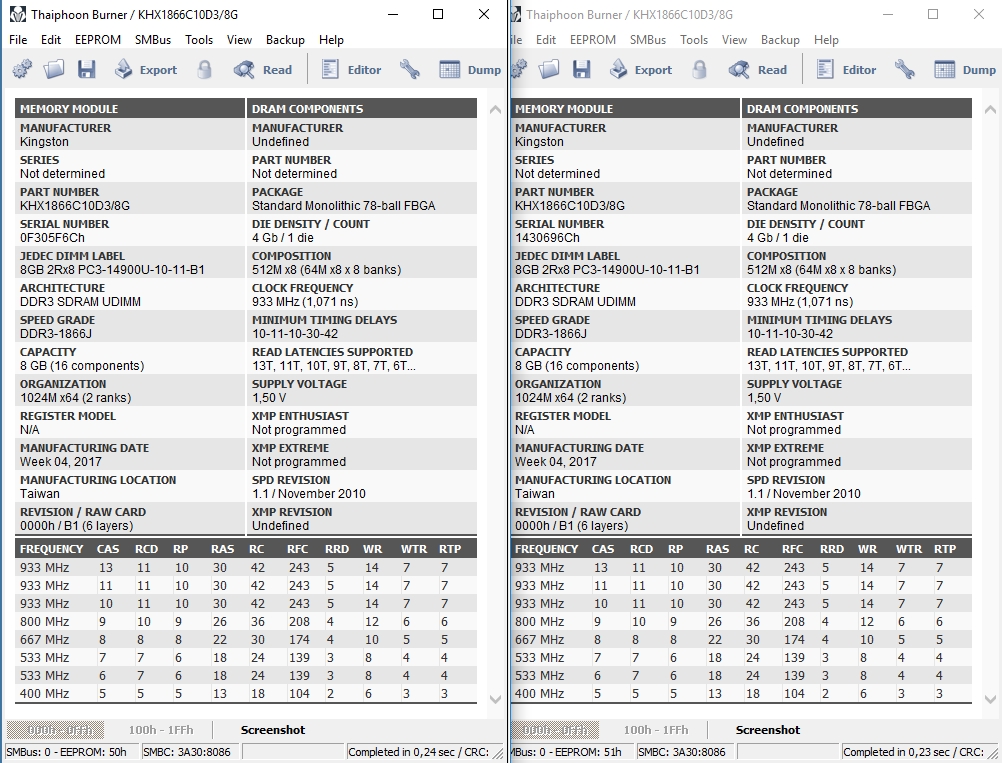Viewport: 1002px width, 763px height.
Task: Open file via folder icon in left window
Action: click(x=54, y=69)
